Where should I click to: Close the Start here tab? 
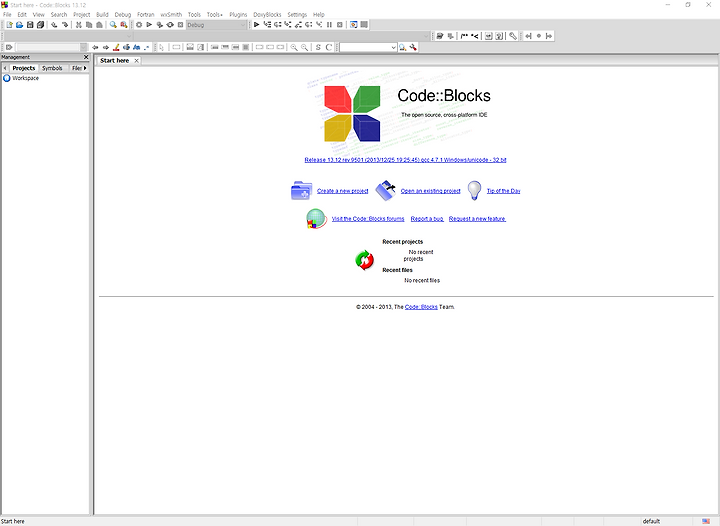tap(136, 61)
